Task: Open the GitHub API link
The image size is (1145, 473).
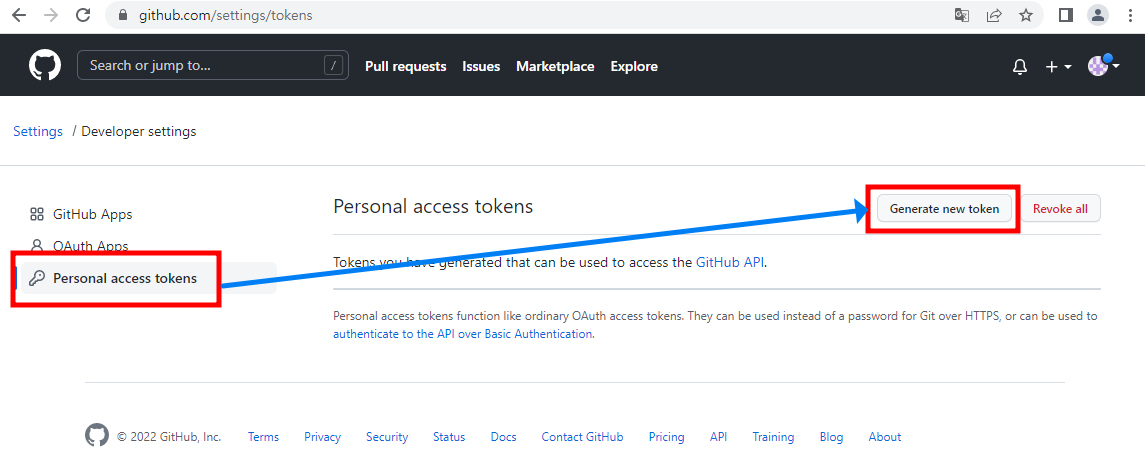Action: (729, 262)
